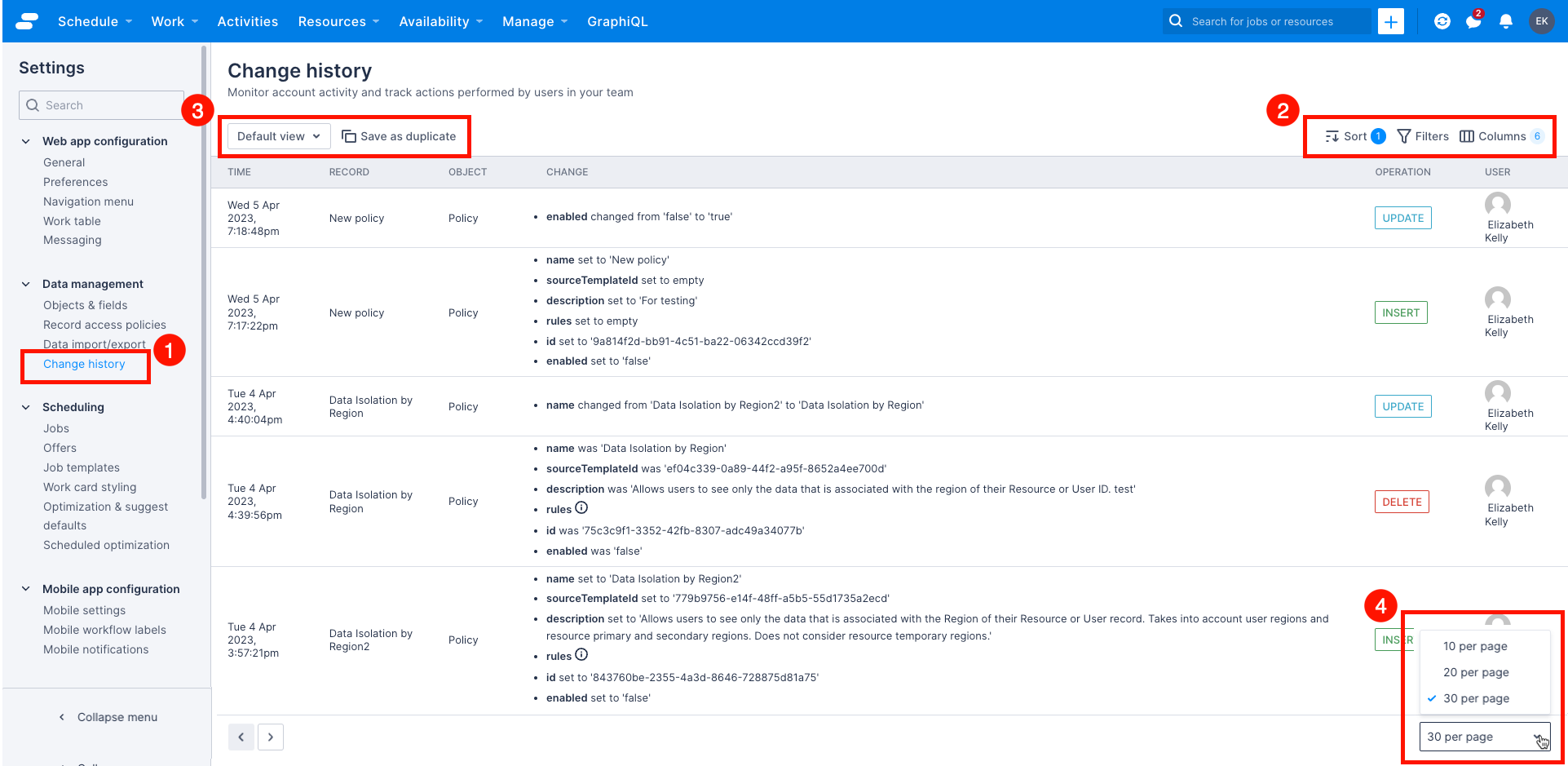Click the checkmarked 30 per page option
Viewport: 1568px width, 766px height.
click(1477, 698)
